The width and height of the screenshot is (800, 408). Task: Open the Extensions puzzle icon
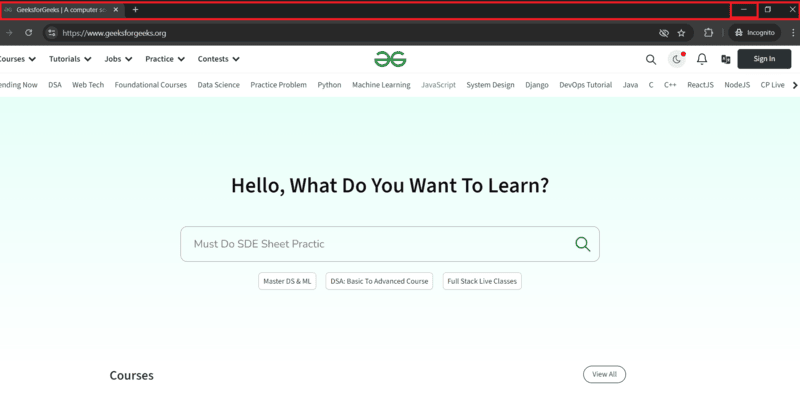pyautogui.click(x=708, y=33)
